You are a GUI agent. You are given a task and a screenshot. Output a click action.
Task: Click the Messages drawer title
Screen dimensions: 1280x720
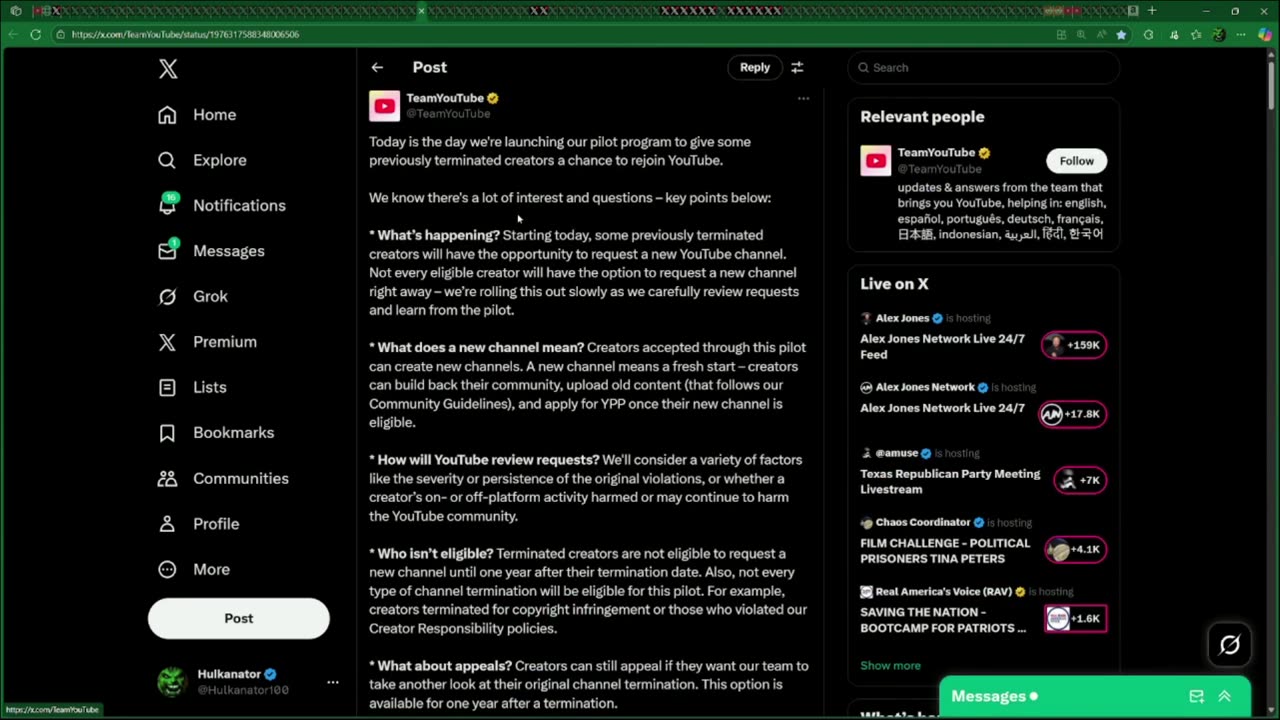coord(989,696)
